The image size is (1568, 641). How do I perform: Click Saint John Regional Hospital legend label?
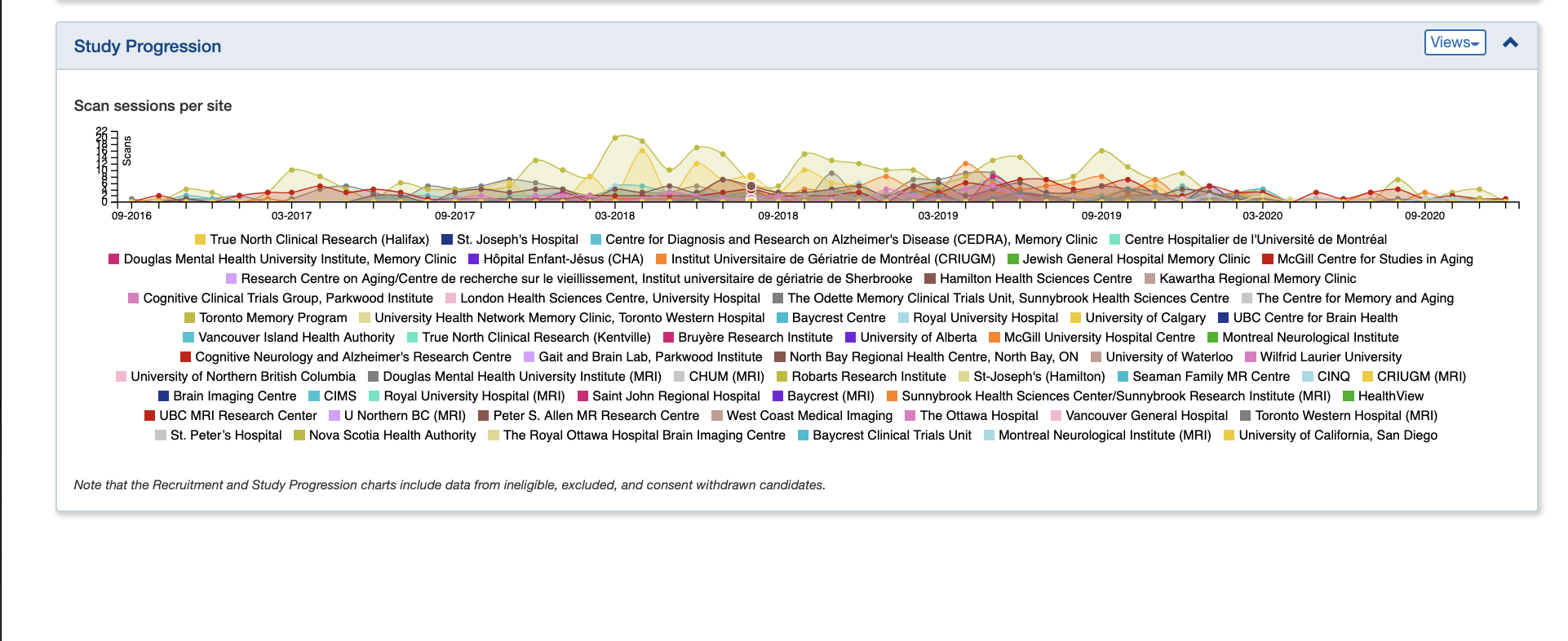pyautogui.click(x=676, y=396)
